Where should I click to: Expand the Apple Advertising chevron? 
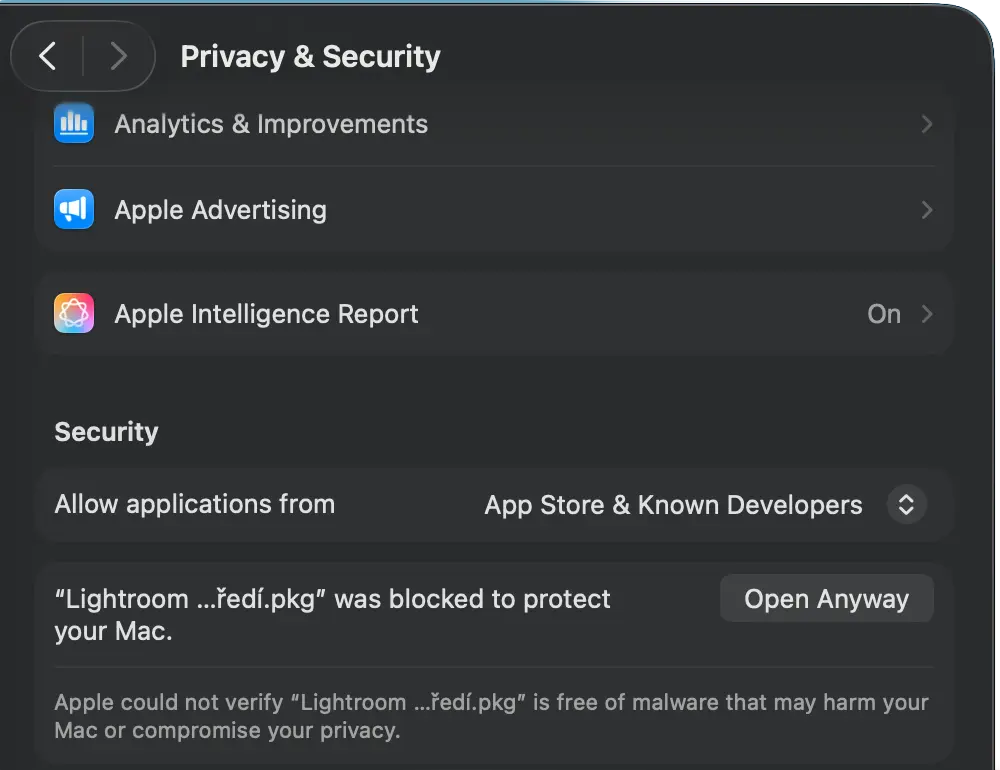[927, 209]
